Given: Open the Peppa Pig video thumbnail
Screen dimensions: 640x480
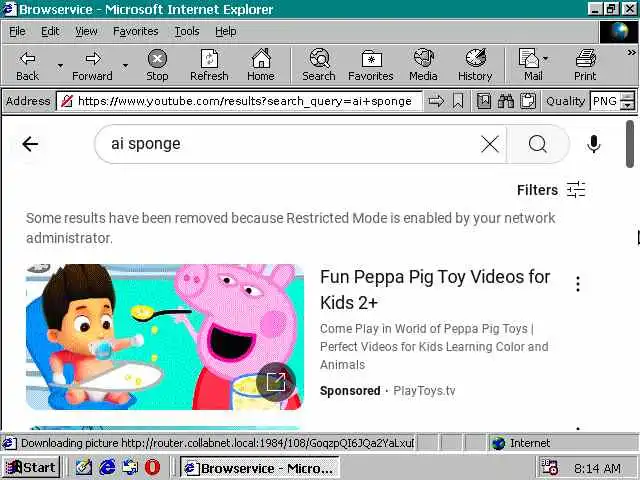Looking at the screenshot, I should click(165, 337).
